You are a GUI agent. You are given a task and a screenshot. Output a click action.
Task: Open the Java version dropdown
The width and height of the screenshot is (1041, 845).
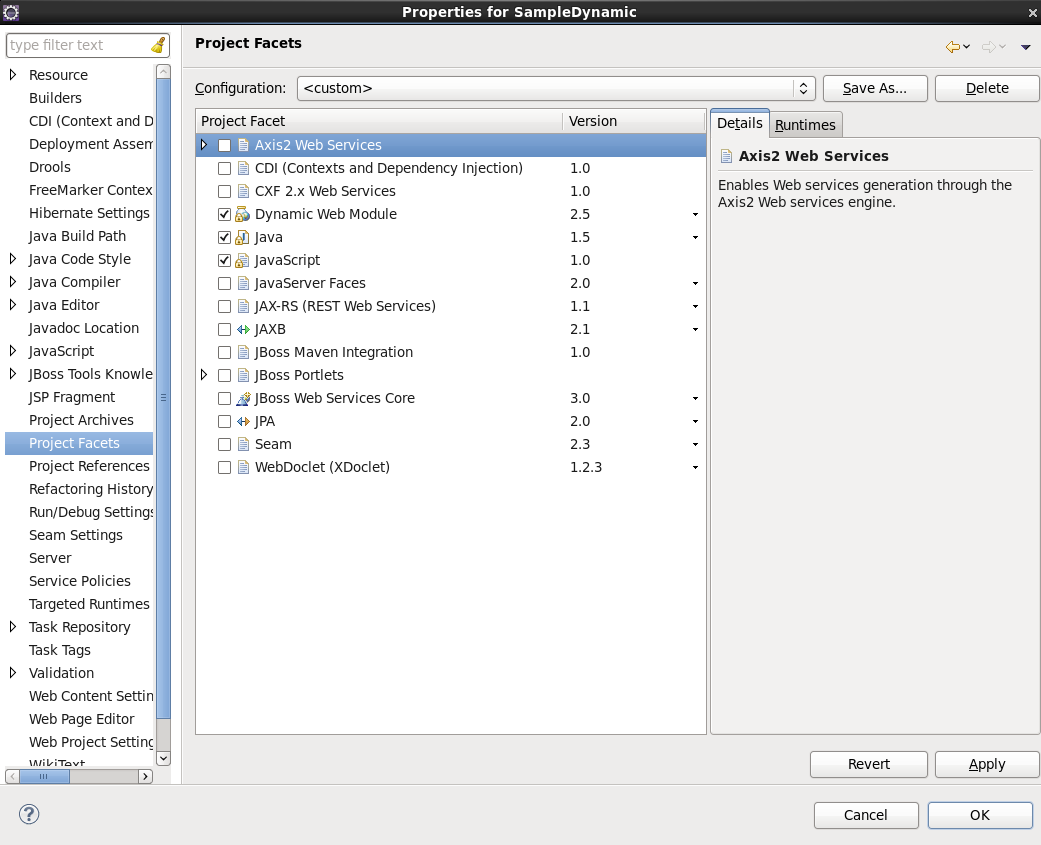[695, 237]
